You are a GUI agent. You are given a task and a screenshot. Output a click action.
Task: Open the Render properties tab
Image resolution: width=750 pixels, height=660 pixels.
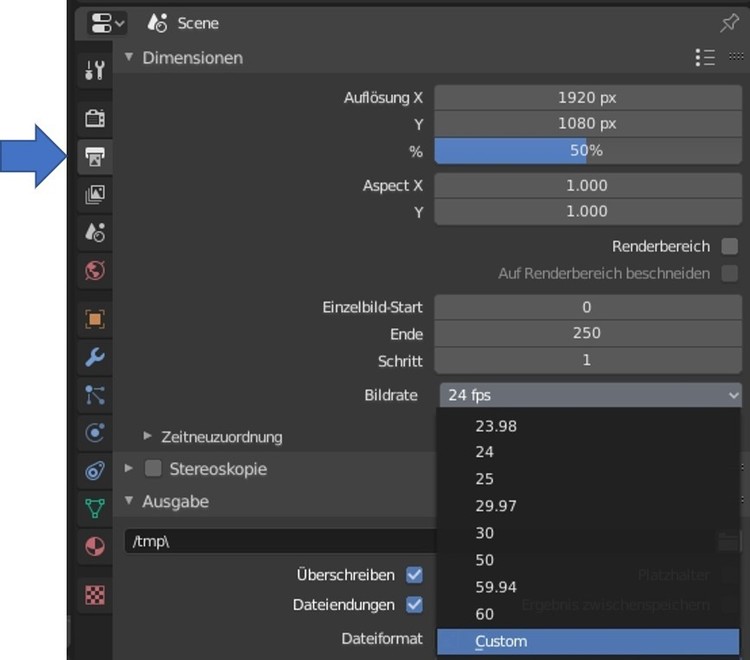[95, 118]
